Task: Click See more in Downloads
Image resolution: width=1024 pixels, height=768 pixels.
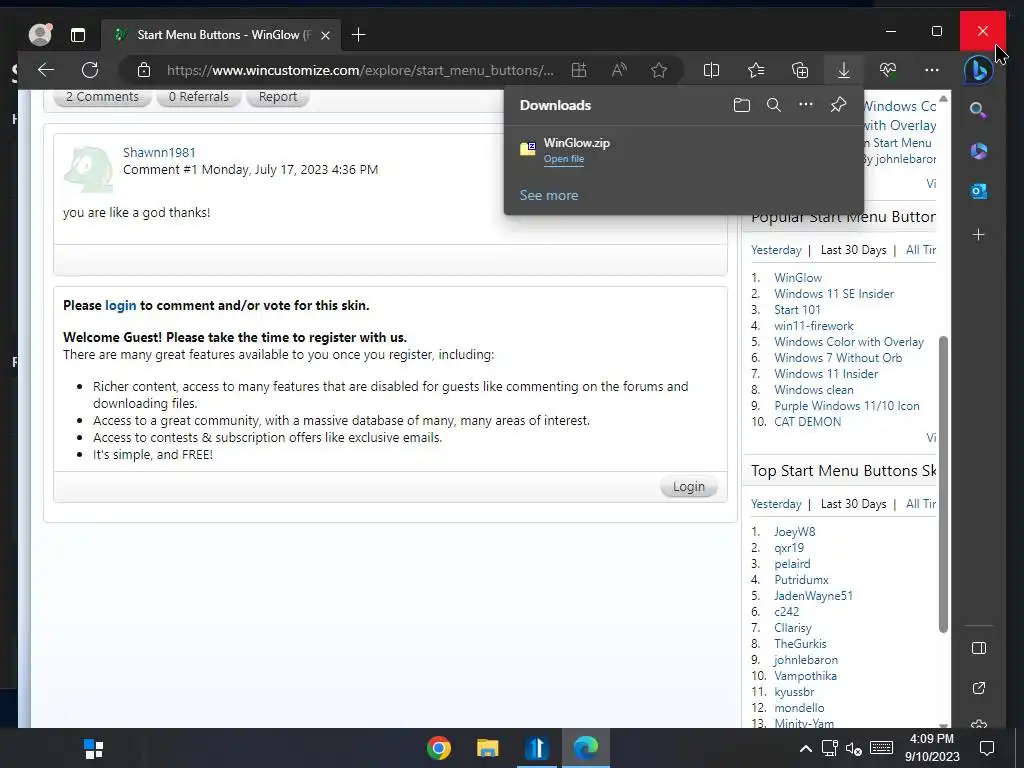Action: [549, 195]
